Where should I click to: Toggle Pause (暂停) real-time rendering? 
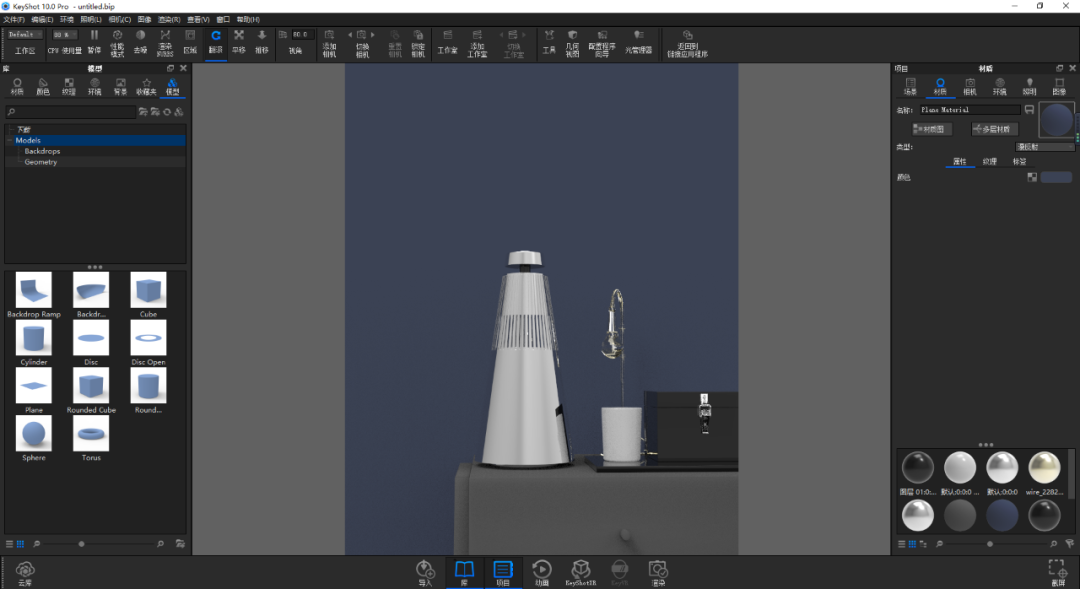pyautogui.click(x=94, y=41)
